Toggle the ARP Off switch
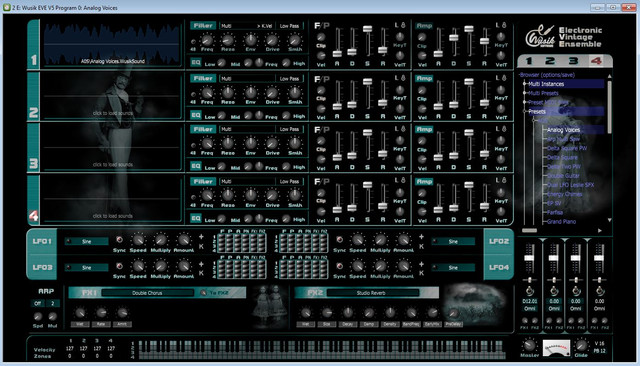This screenshot has height=366, width=640. click(x=38, y=303)
